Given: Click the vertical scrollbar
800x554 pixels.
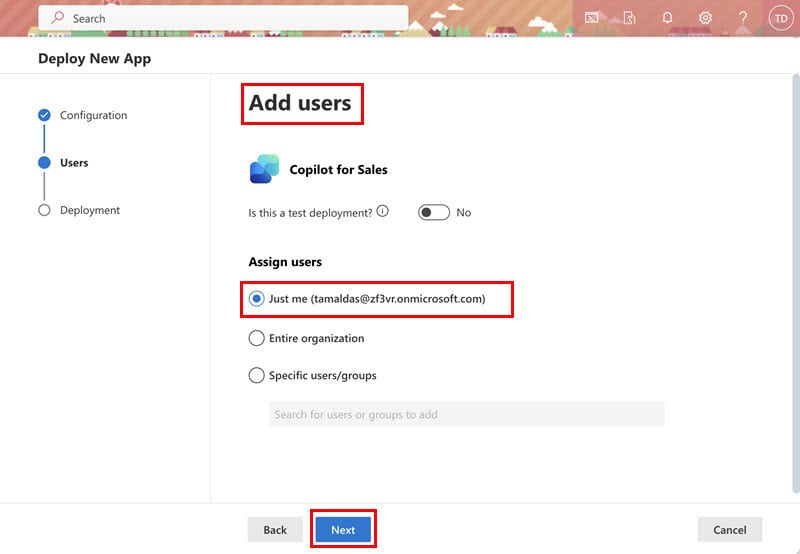Looking at the screenshot, I should pos(796,284).
